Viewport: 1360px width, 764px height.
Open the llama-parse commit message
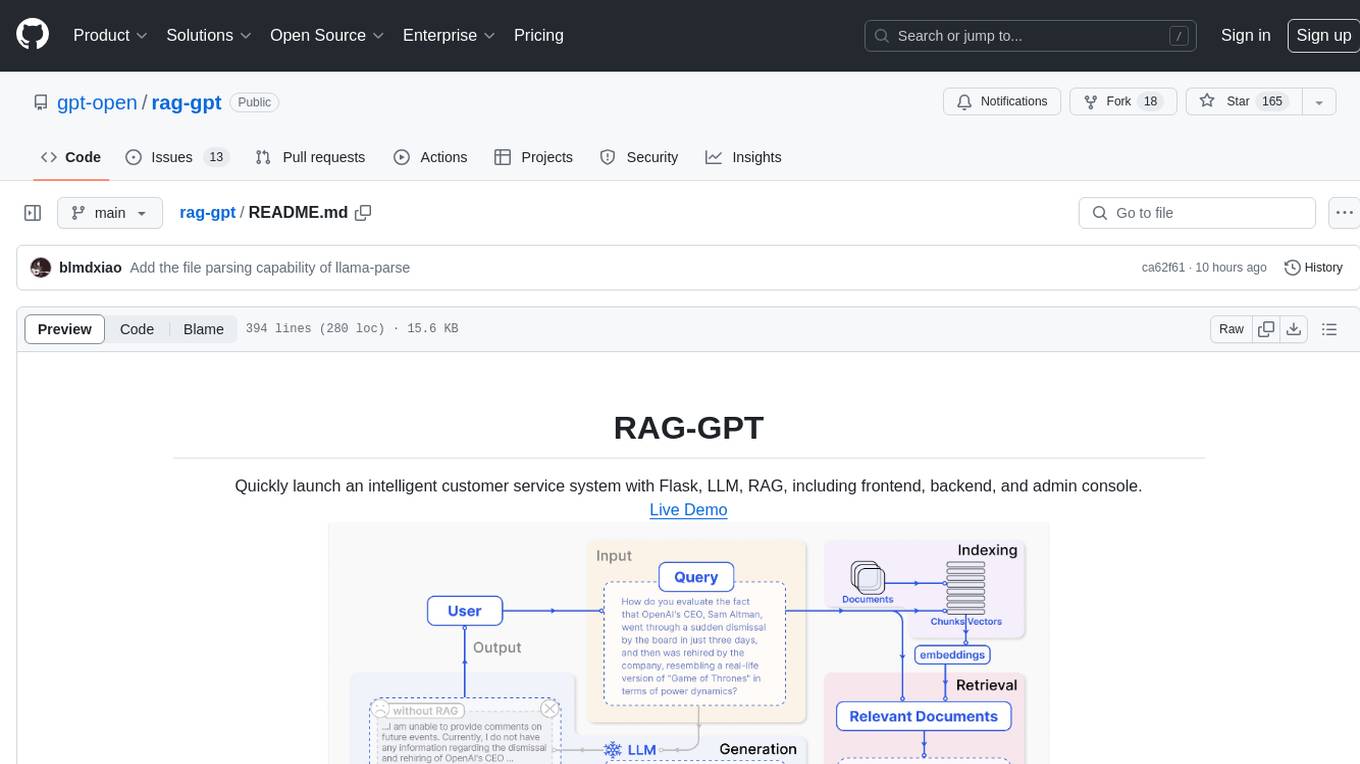(x=270, y=268)
